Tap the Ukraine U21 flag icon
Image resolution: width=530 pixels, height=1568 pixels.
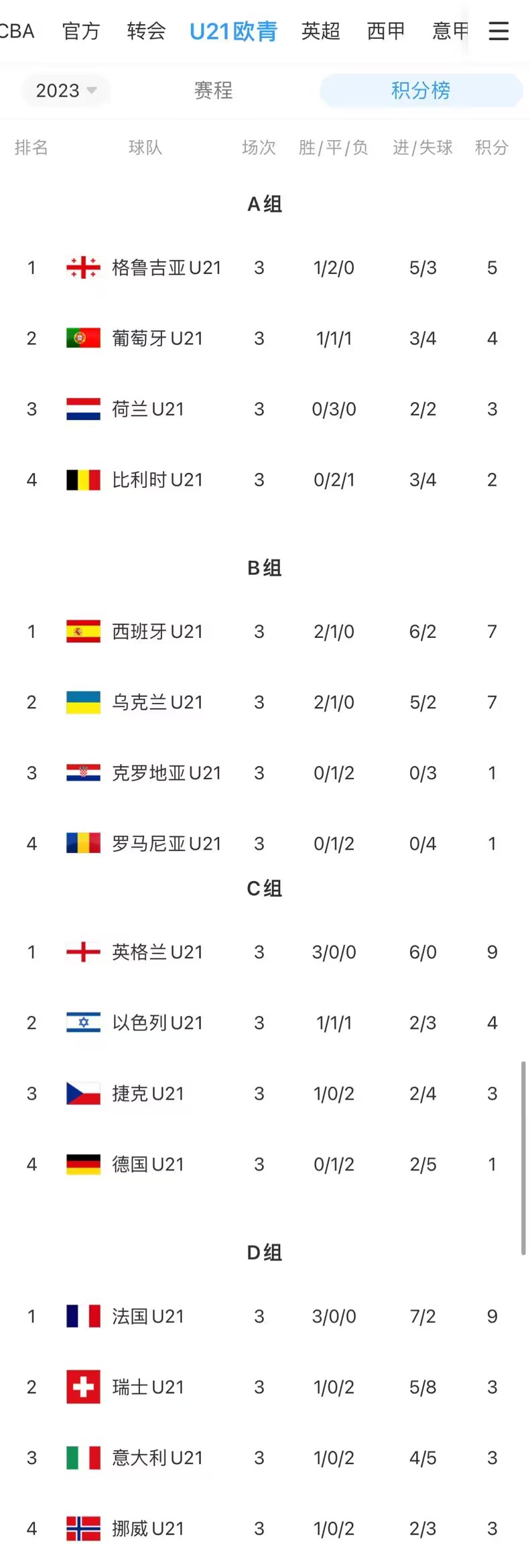click(83, 702)
